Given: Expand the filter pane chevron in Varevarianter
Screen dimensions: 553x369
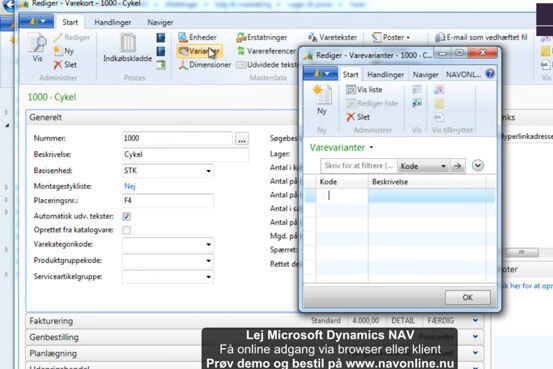Looking at the screenshot, I should 478,165.
